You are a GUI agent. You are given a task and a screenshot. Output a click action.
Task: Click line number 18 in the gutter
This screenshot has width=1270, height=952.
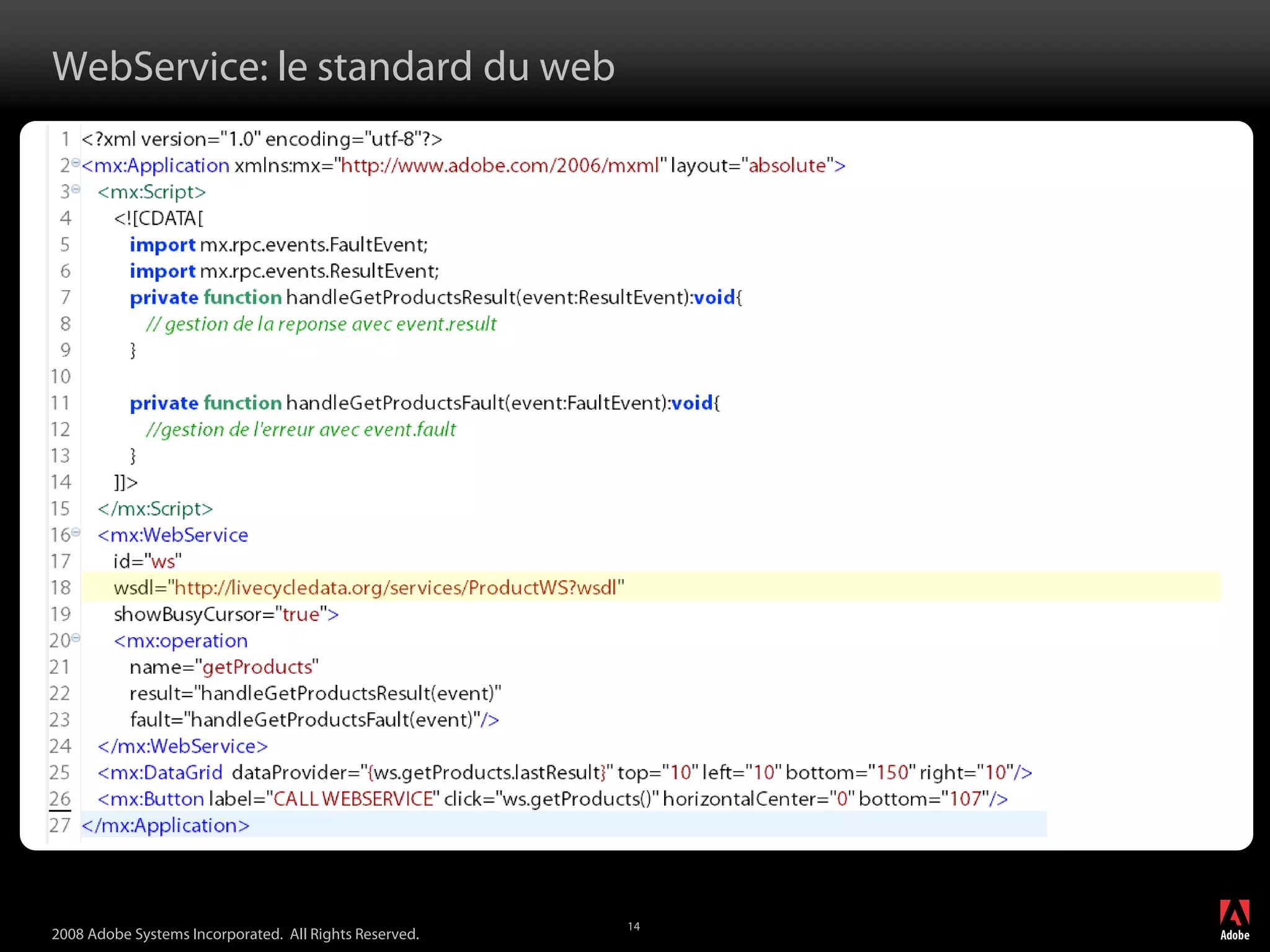pyautogui.click(x=60, y=588)
